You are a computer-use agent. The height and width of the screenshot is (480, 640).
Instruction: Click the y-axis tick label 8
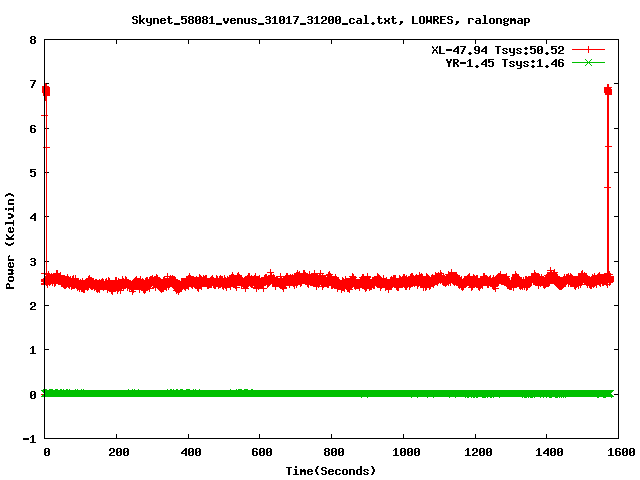pos(33,40)
